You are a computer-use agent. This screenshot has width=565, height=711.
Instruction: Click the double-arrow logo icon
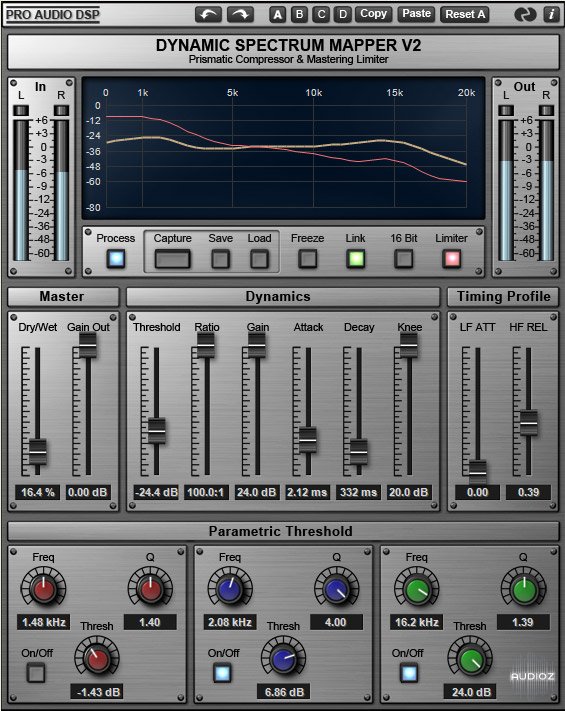click(525, 15)
